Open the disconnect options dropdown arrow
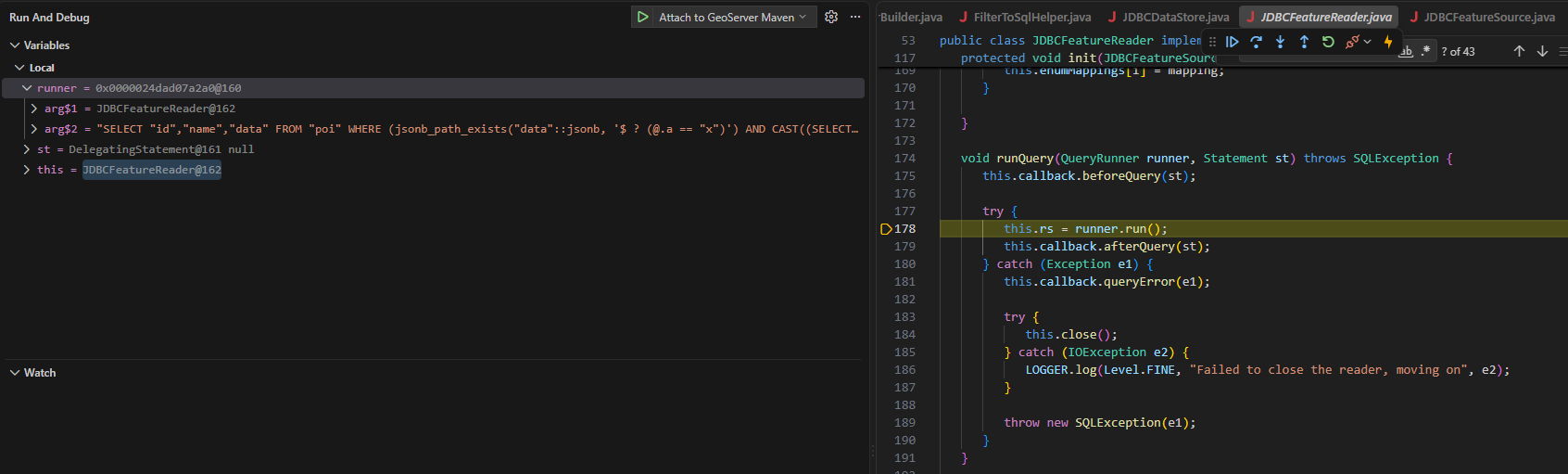Viewport: 1568px width, 474px height. [1367, 42]
